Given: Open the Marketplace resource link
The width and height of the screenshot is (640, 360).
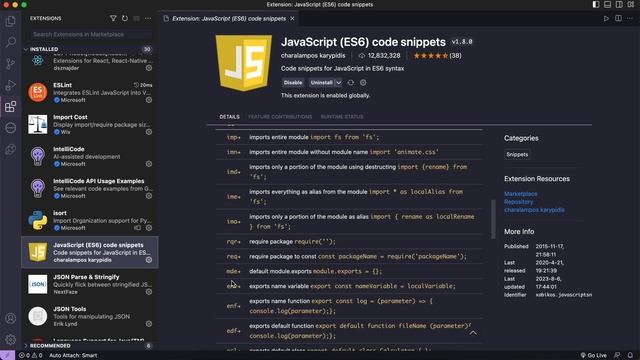Looking at the screenshot, I should pyautogui.click(x=520, y=194).
